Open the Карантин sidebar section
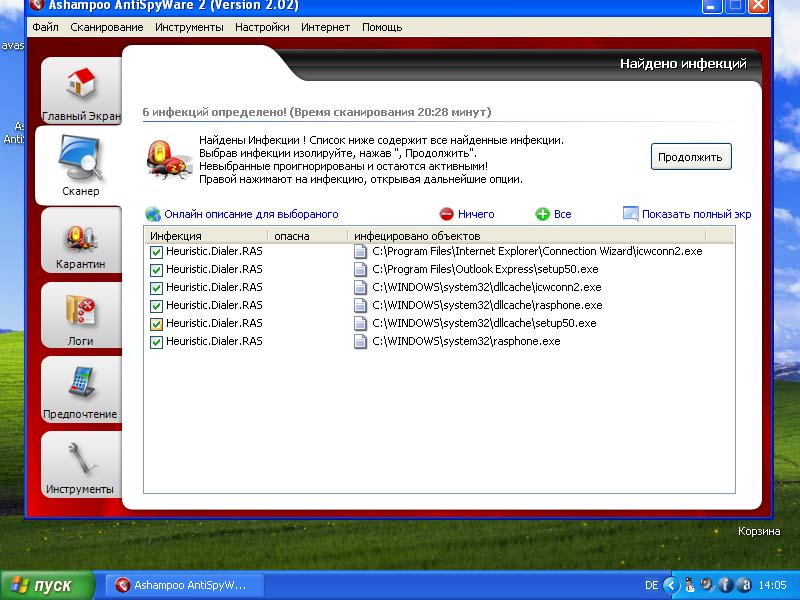This screenshot has height=600, width=800. (x=81, y=240)
